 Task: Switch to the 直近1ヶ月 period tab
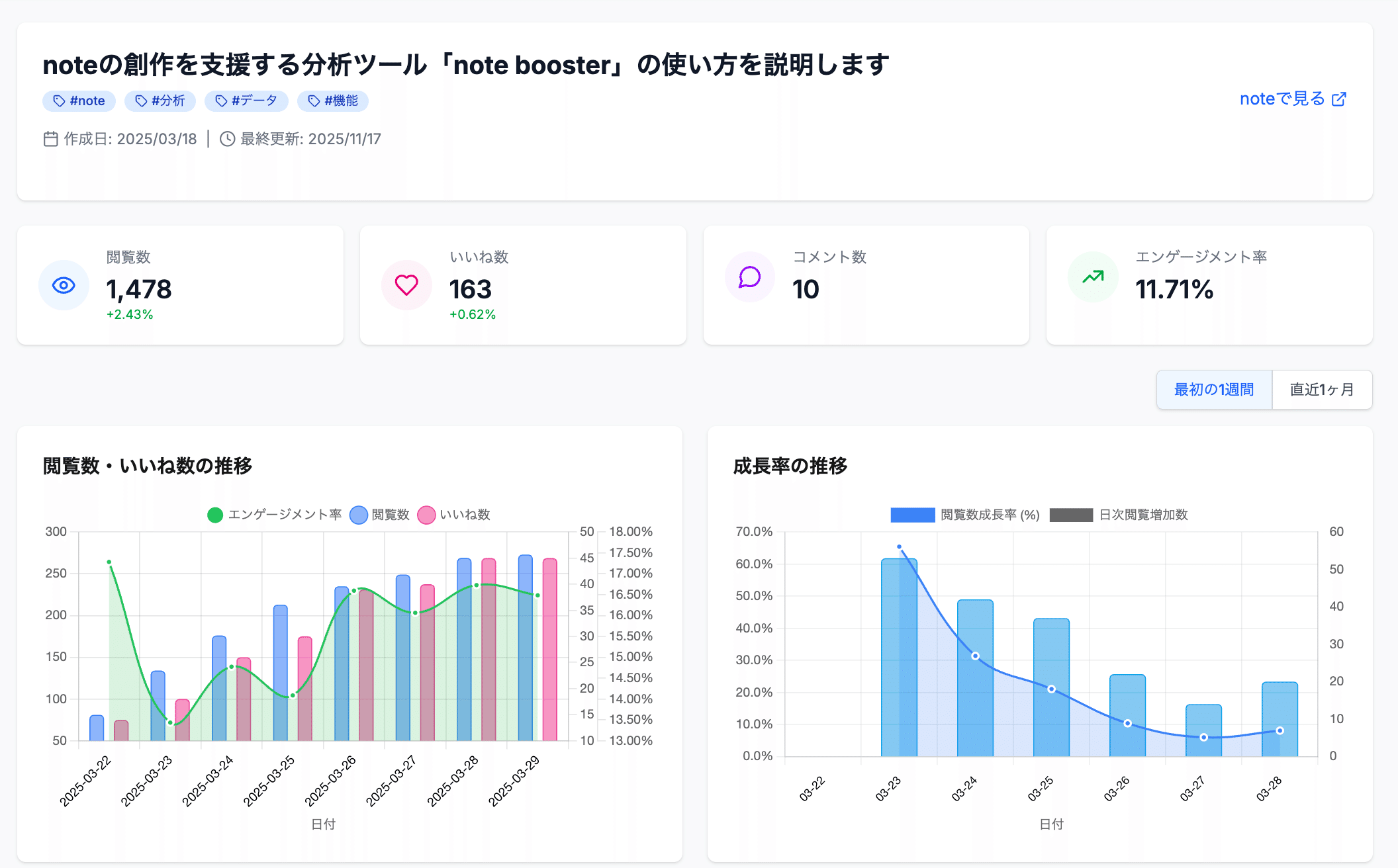(1322, 390)
